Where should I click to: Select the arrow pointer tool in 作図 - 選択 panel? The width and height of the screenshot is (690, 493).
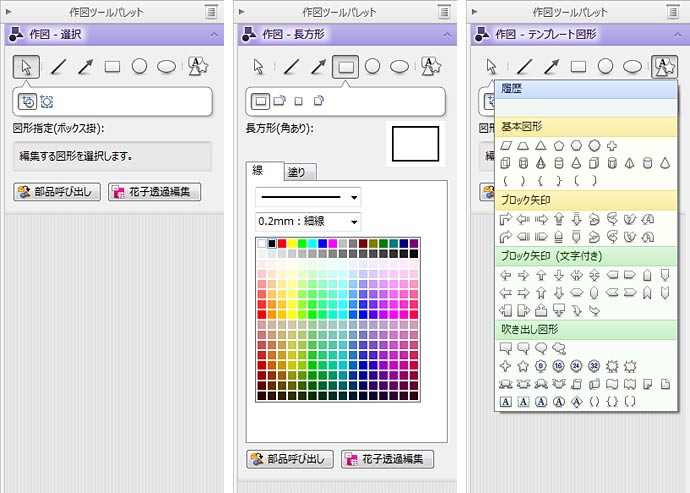coord(27,67)
